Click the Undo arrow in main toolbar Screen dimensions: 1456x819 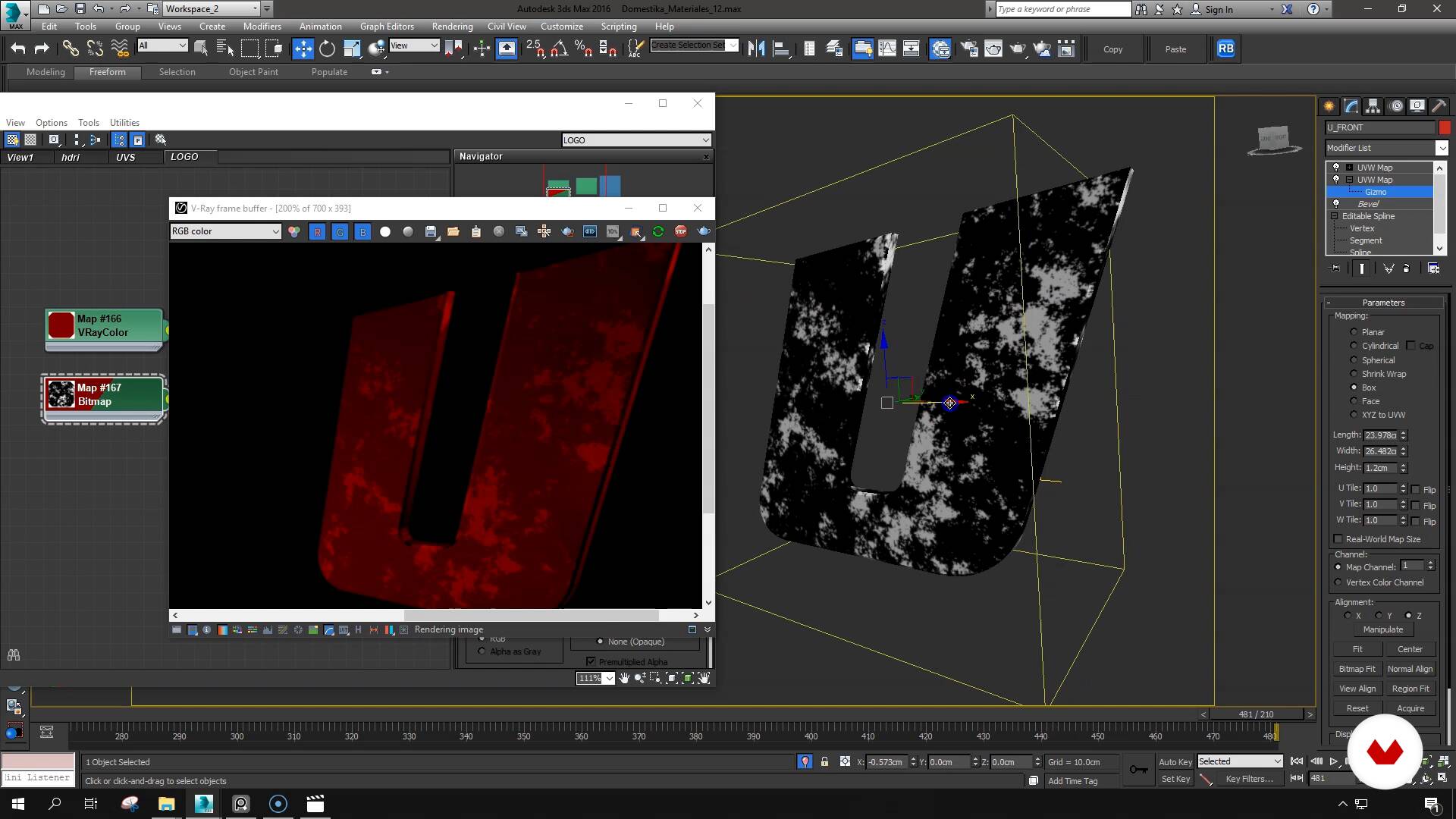(x=17, y=49)
